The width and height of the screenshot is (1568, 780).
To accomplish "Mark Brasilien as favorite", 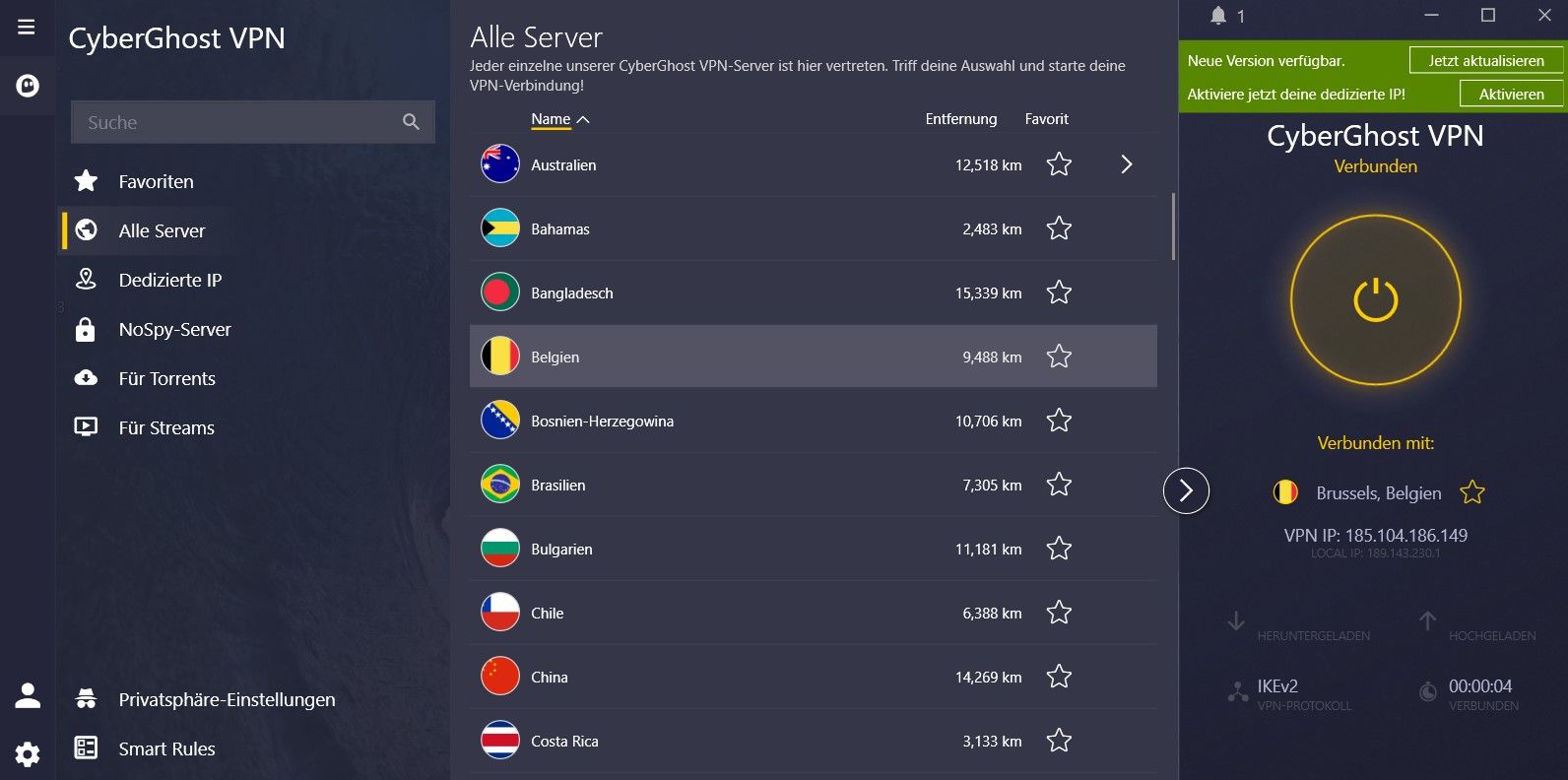I will click(x=1059, y=485).
